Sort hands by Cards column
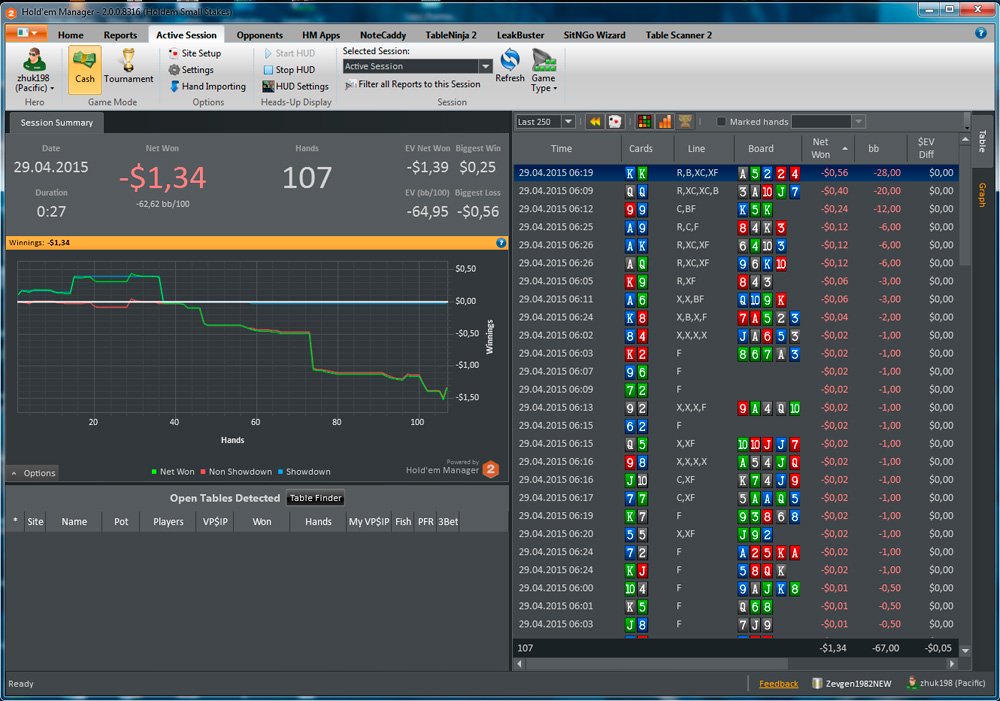Screen dimensions: 1000x701 647,149
